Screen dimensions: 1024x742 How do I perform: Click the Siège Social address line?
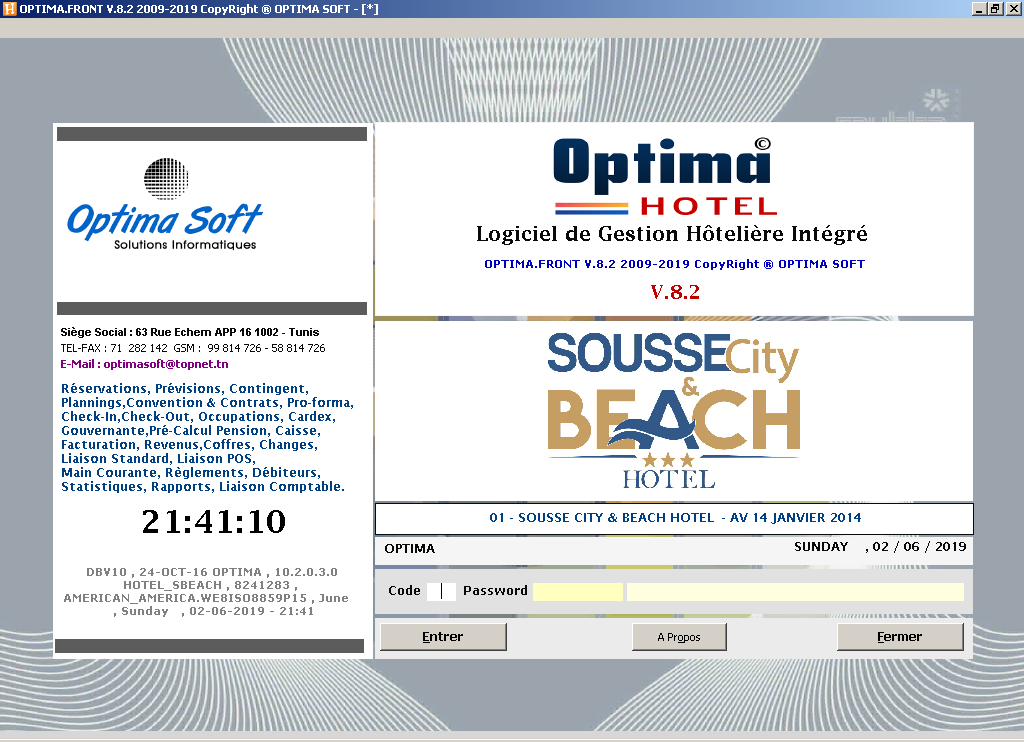click(x=190, y=332)
